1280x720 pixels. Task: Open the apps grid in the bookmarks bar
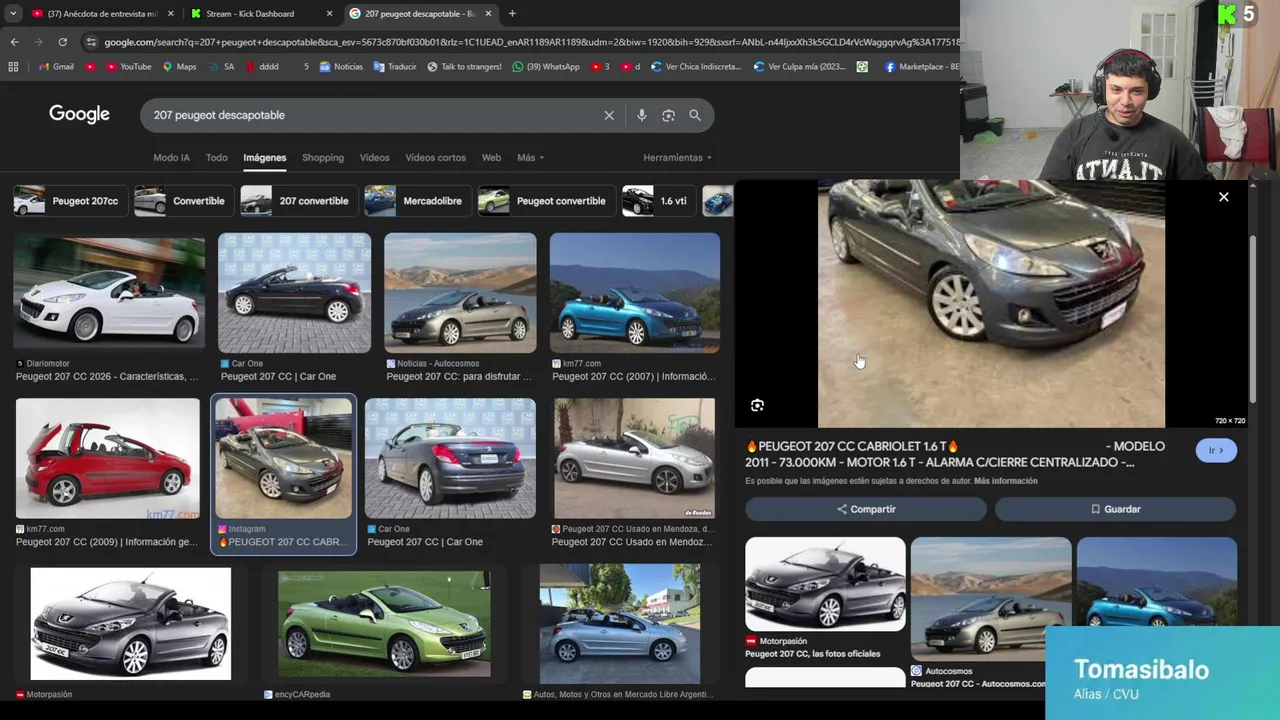[x=13, y=67]
